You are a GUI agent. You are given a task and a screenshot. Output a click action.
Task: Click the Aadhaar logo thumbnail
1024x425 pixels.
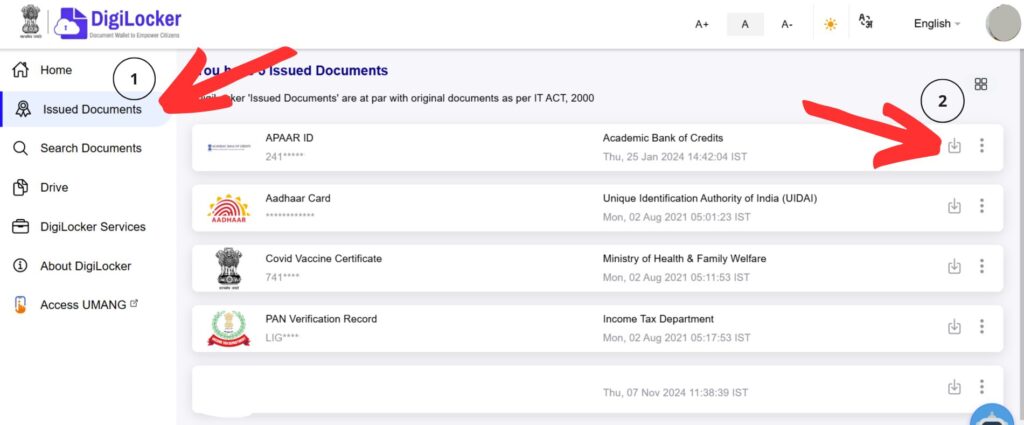click(229, 208)
